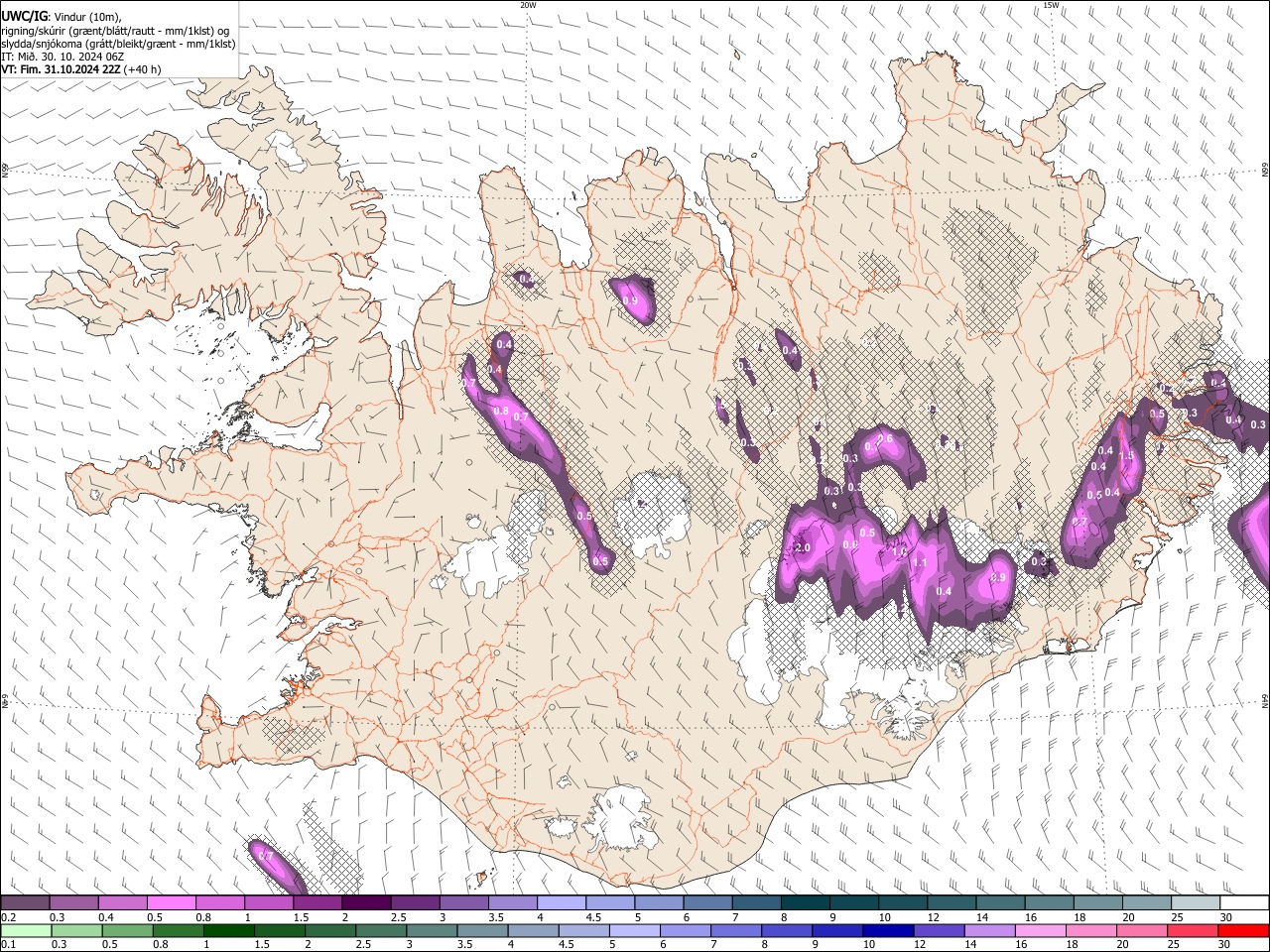Click the 'slydda/snjókoma' legend description line
Screen dimensions: 1270x952
point(118,44)
